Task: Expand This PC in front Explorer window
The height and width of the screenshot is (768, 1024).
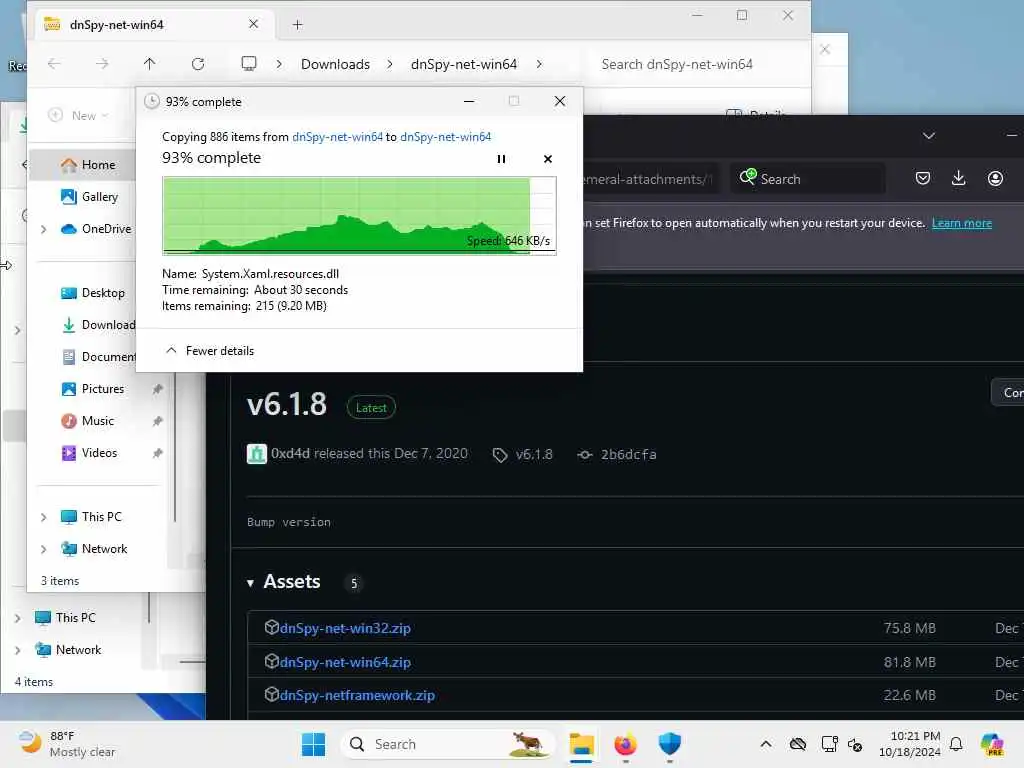Action: click(43, 517)
